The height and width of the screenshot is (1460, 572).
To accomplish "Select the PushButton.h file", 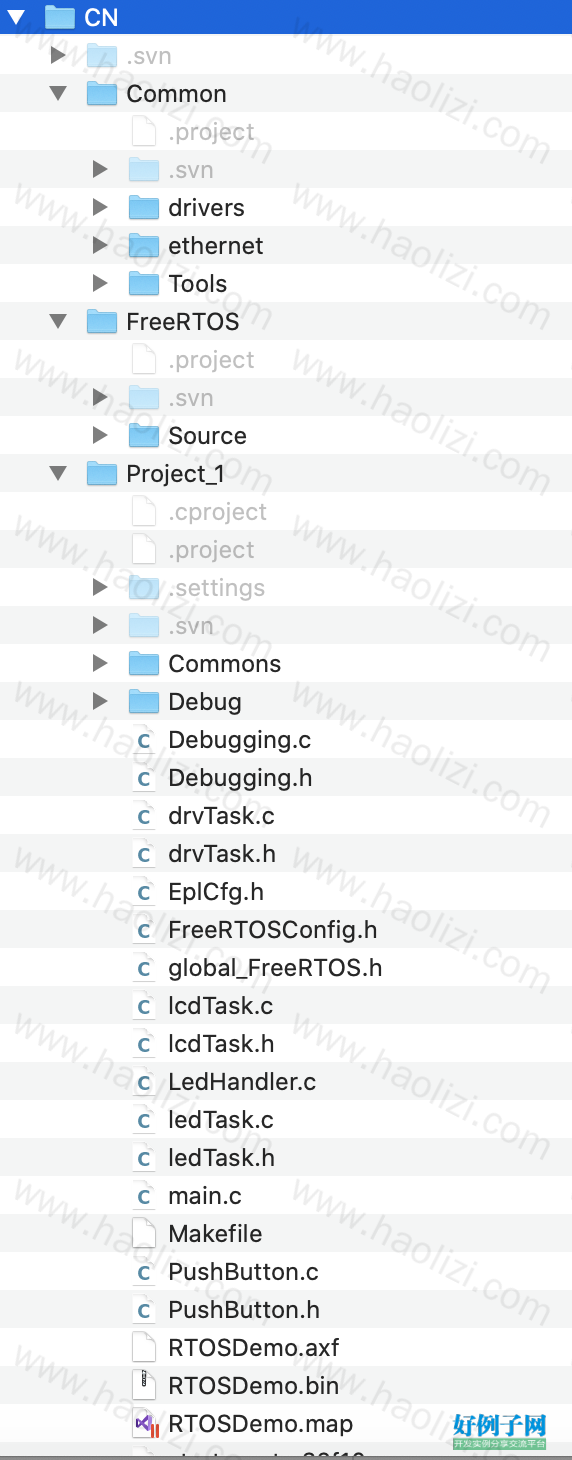I will tap(286, 1310).
